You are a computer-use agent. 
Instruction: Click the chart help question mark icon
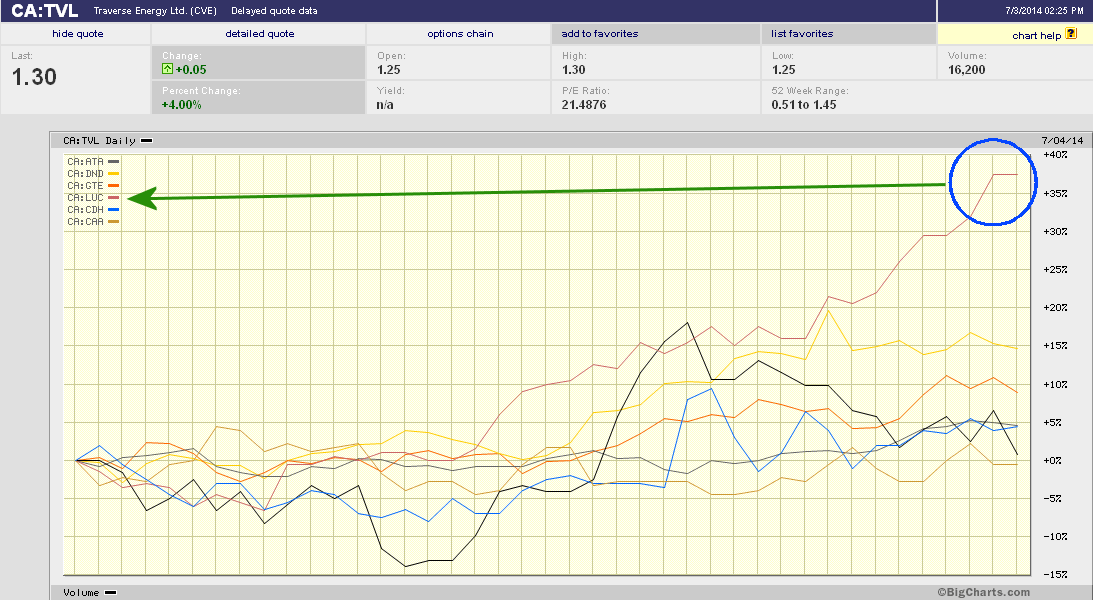click(1071, 33)
